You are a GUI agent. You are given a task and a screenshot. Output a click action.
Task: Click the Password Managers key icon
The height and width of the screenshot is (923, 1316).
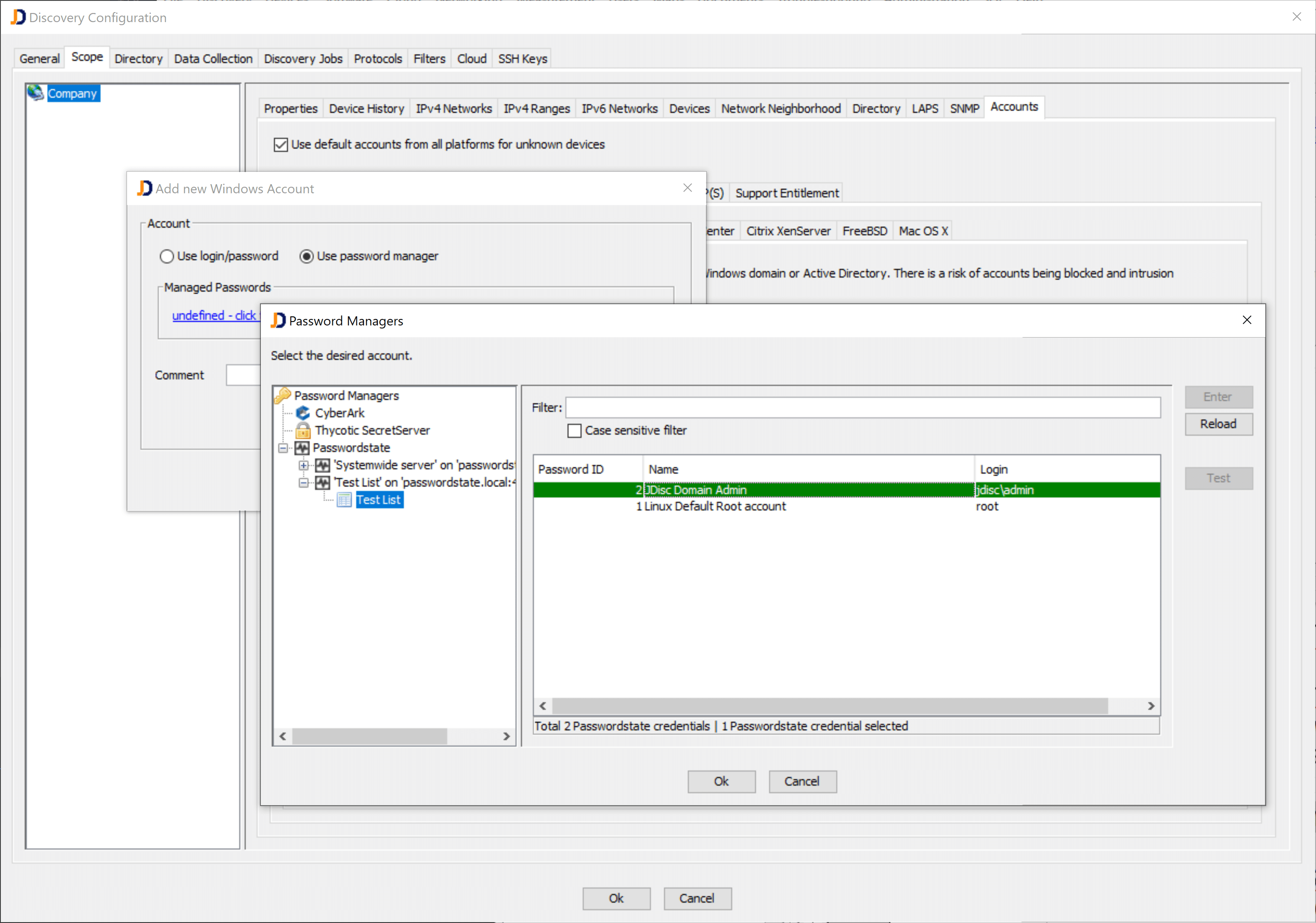coord(283,396)
